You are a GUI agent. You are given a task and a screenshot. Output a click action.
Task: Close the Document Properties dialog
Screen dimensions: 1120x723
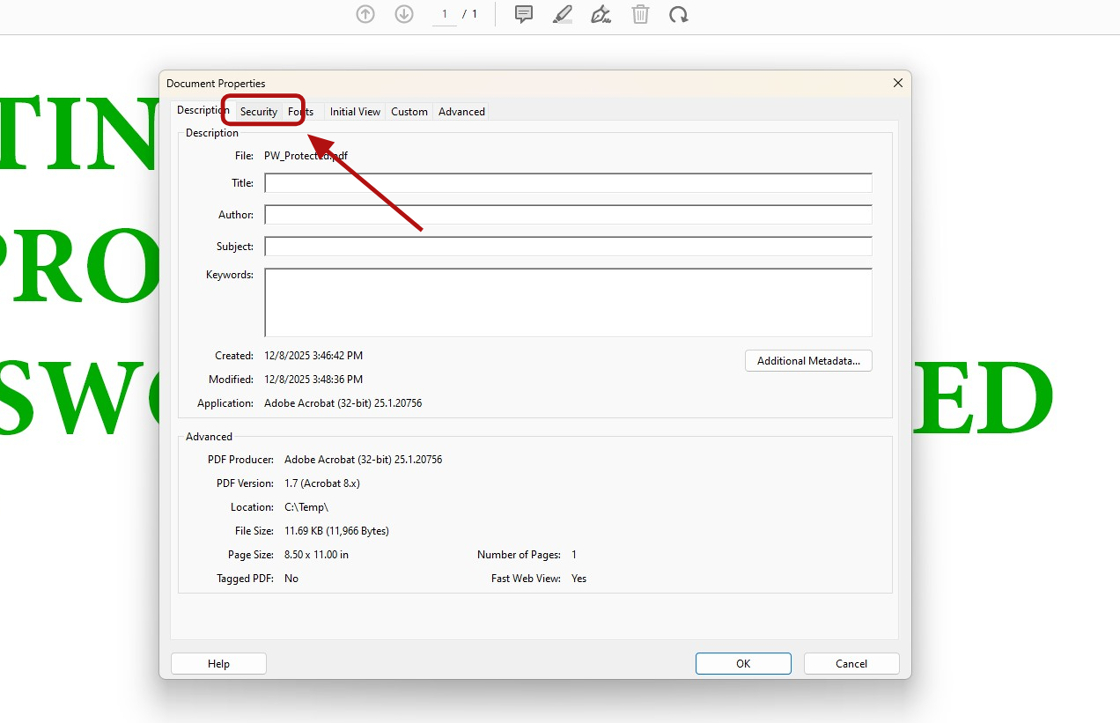[x=898, y=83]
